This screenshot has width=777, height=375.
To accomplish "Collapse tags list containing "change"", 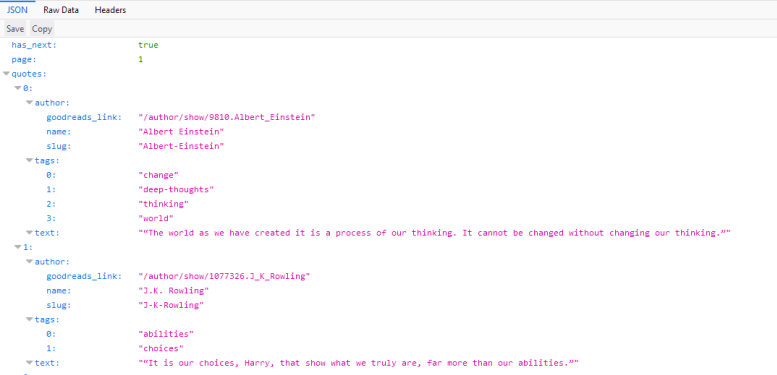I will click(29, 161).
